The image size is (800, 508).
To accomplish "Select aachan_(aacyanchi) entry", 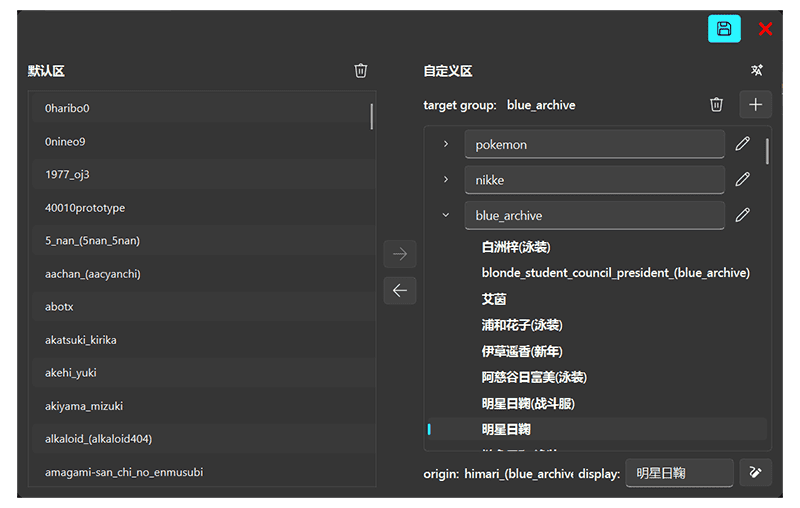I will 204,274.
